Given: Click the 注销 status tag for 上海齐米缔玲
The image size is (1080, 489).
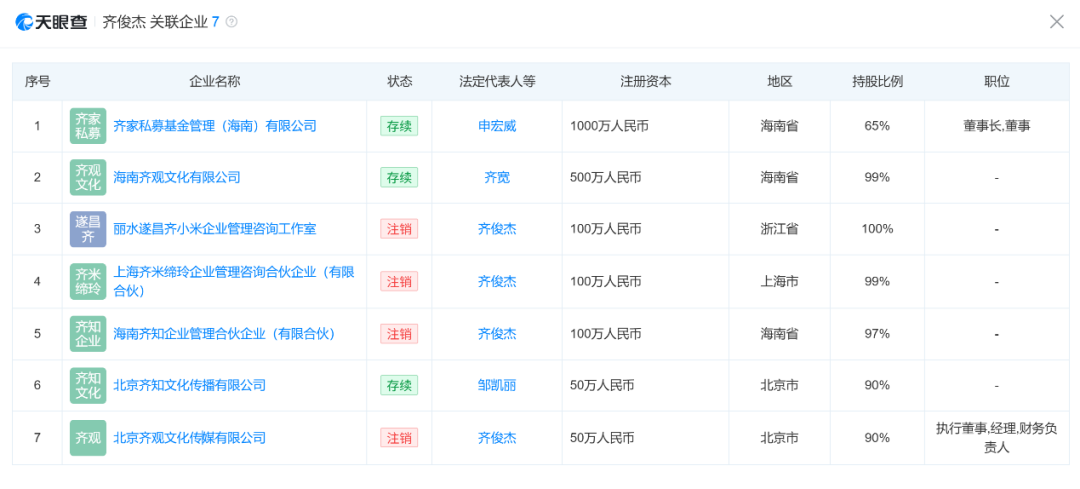Looking at the screenshot, I should [399, 282].
